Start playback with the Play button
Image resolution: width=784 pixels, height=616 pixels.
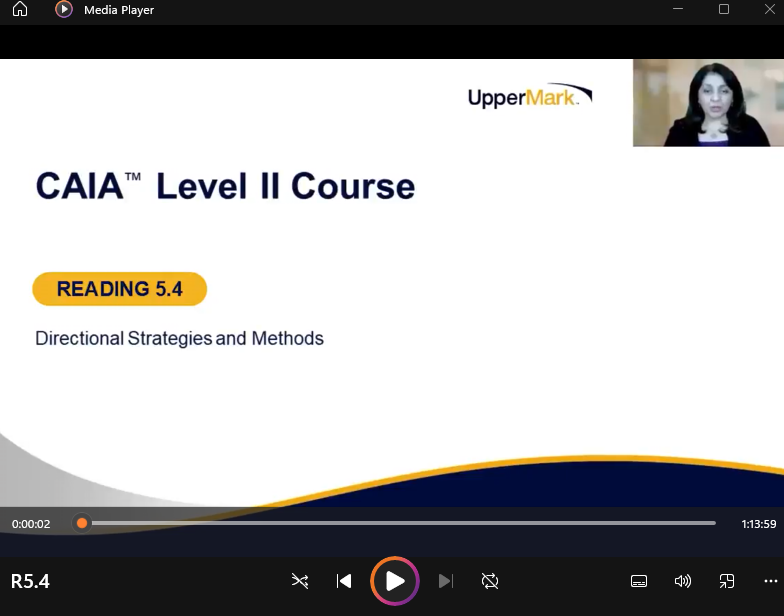pos(395,581)
